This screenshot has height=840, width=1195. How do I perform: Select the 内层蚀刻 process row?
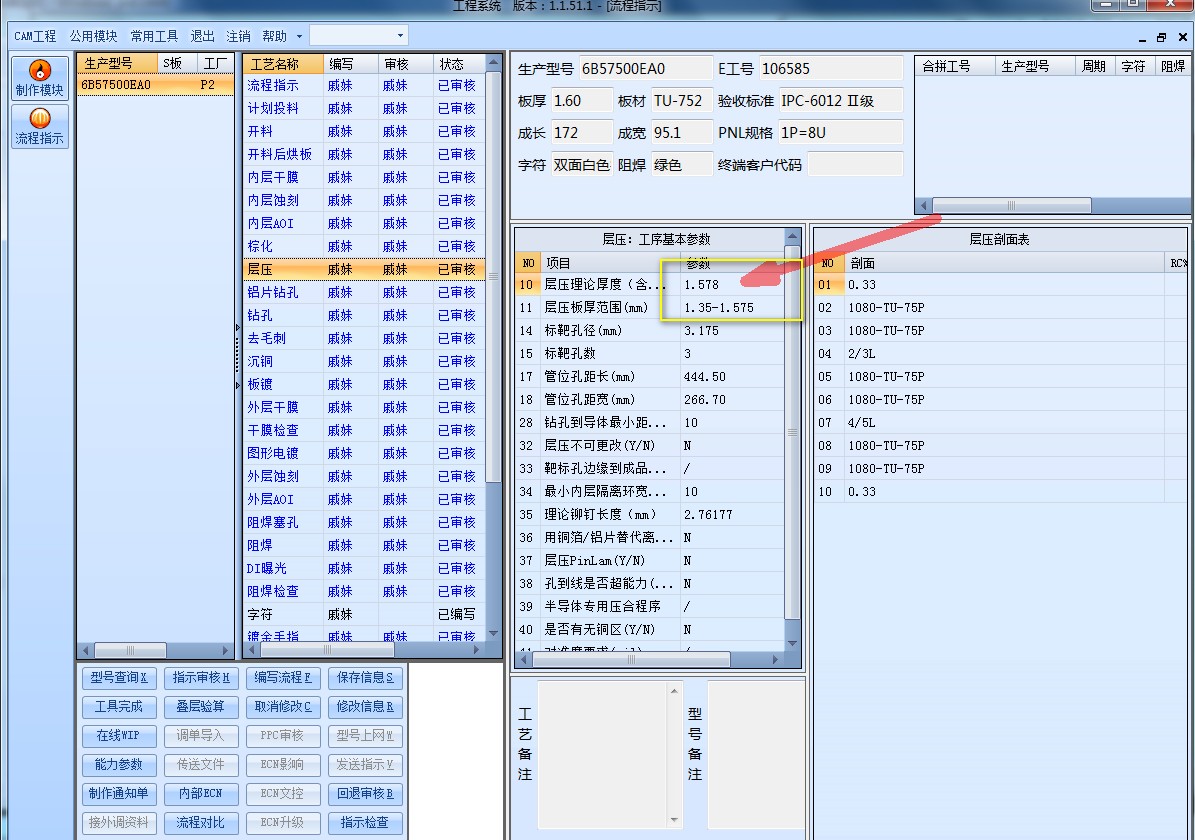click(x=364, y=200)
